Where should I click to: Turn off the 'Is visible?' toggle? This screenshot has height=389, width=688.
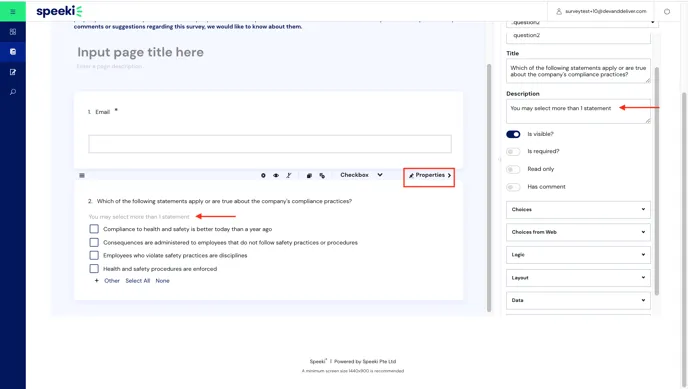coord(513,134)
